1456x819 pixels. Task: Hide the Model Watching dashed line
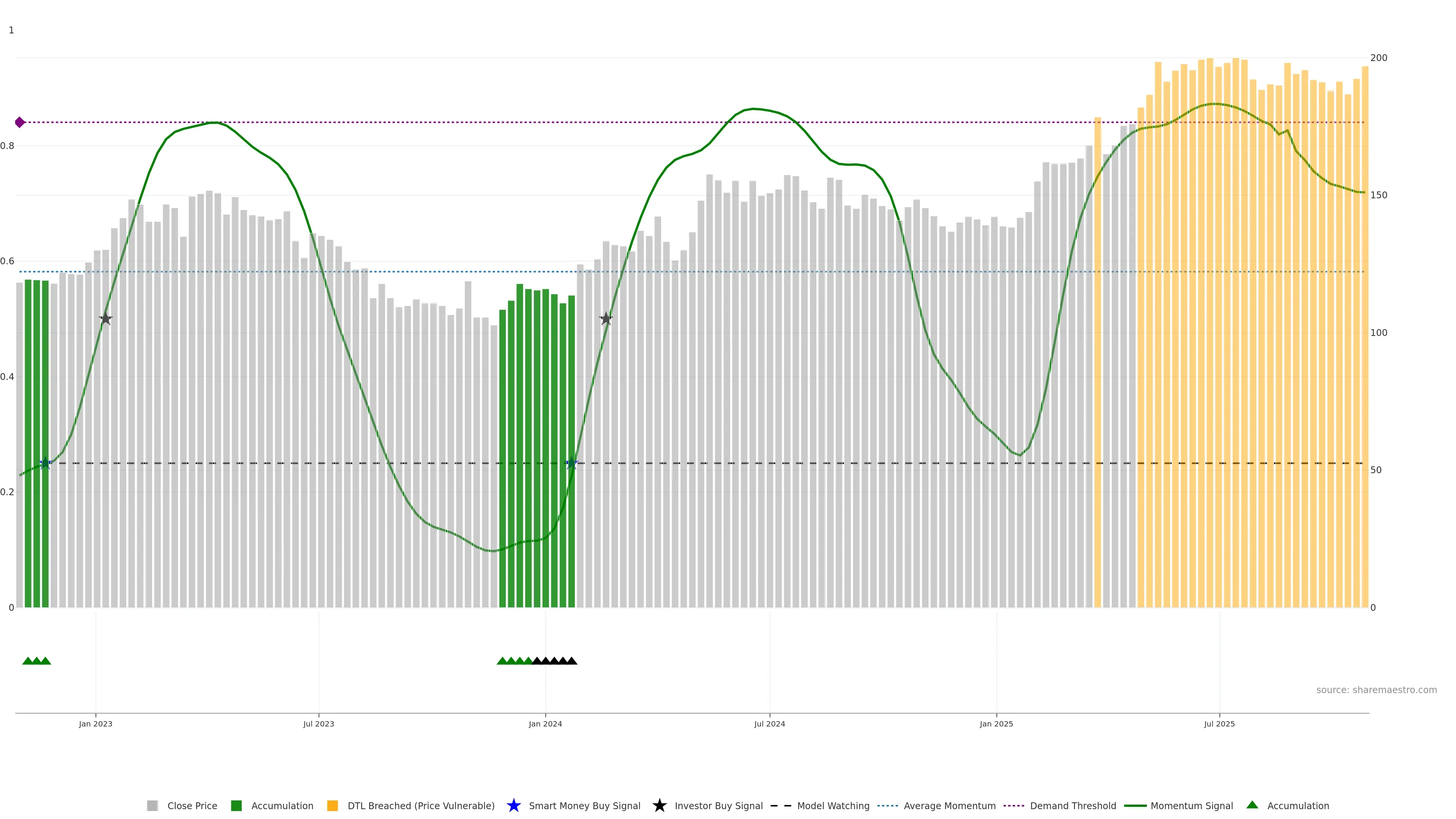click(x=833, y=805)
